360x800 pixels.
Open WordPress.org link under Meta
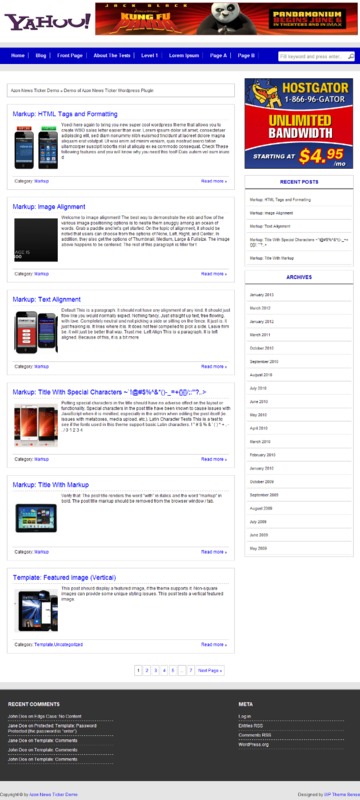253,745
